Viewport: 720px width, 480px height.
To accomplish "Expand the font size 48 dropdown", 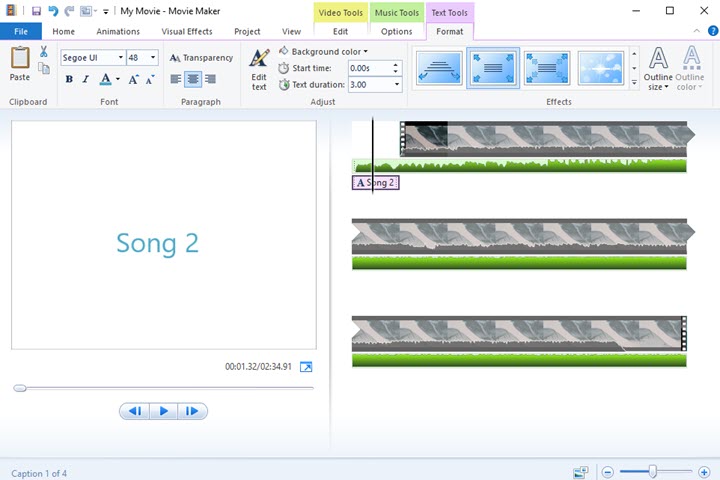I will click(153, 58).
